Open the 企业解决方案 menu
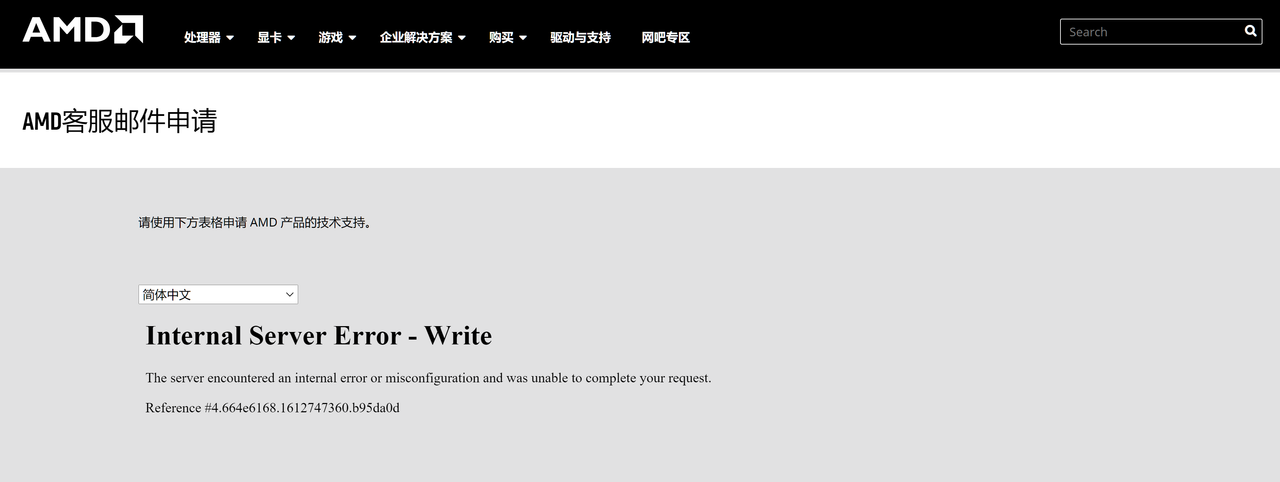This screenshot has width=1280, height=482. [416, 37]
